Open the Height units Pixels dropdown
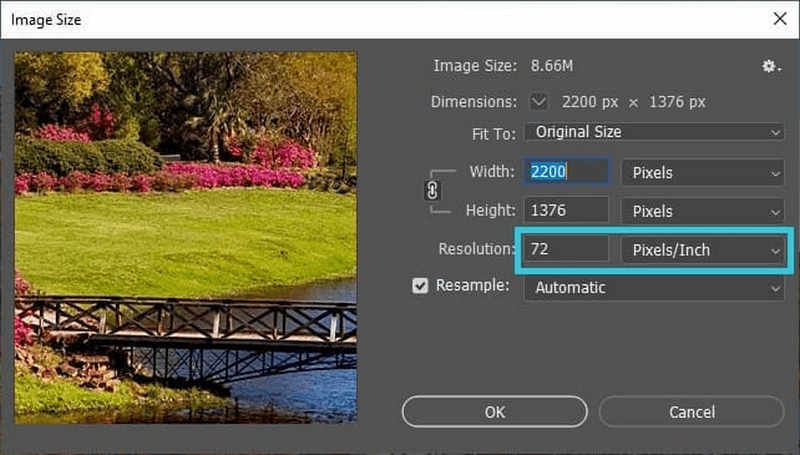The image size is (800, 455). pyautogui.click(x=703, y=211)
